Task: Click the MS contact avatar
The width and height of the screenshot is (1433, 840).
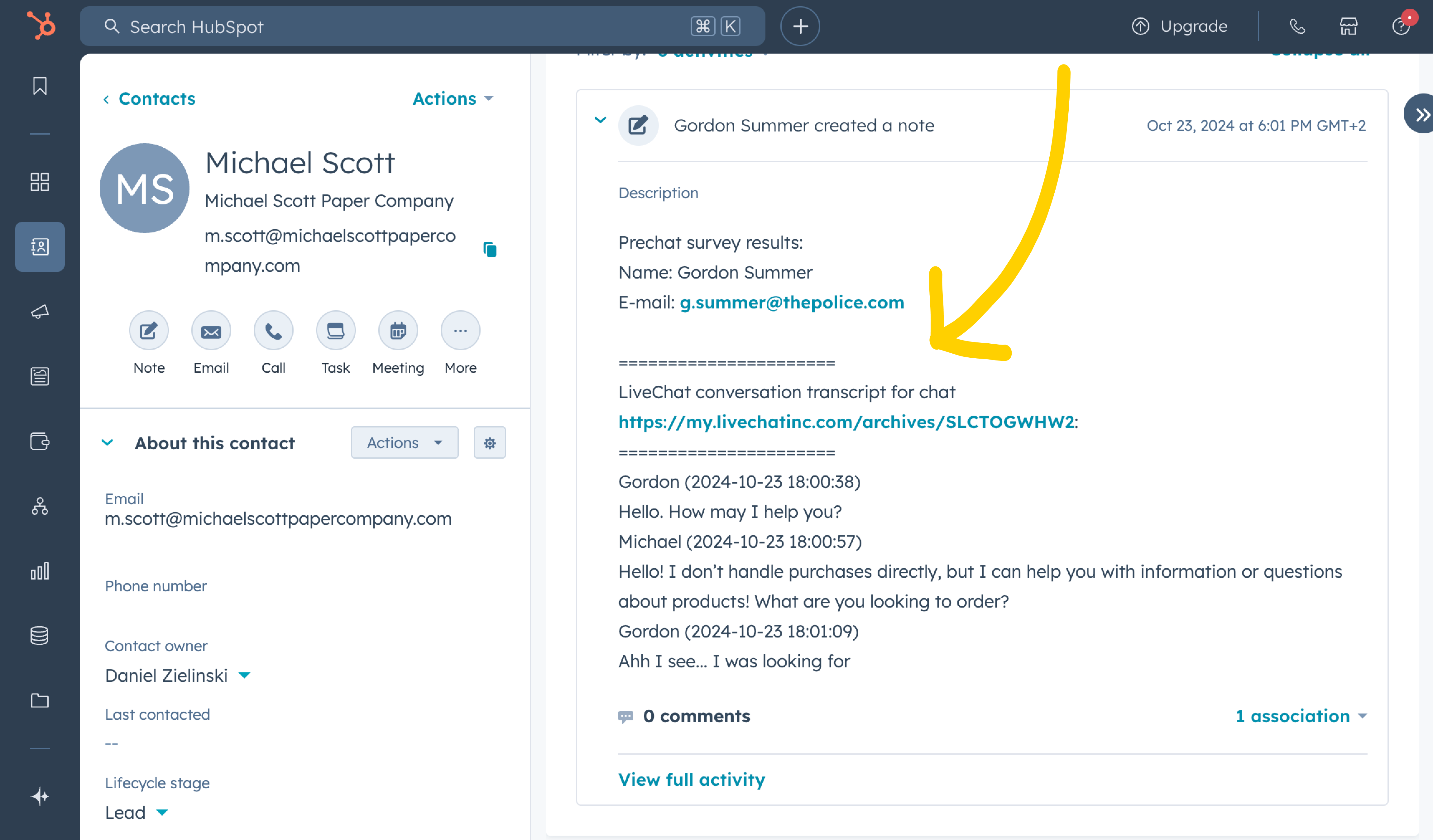Action: pyautogui.click(x=144, y=188)
